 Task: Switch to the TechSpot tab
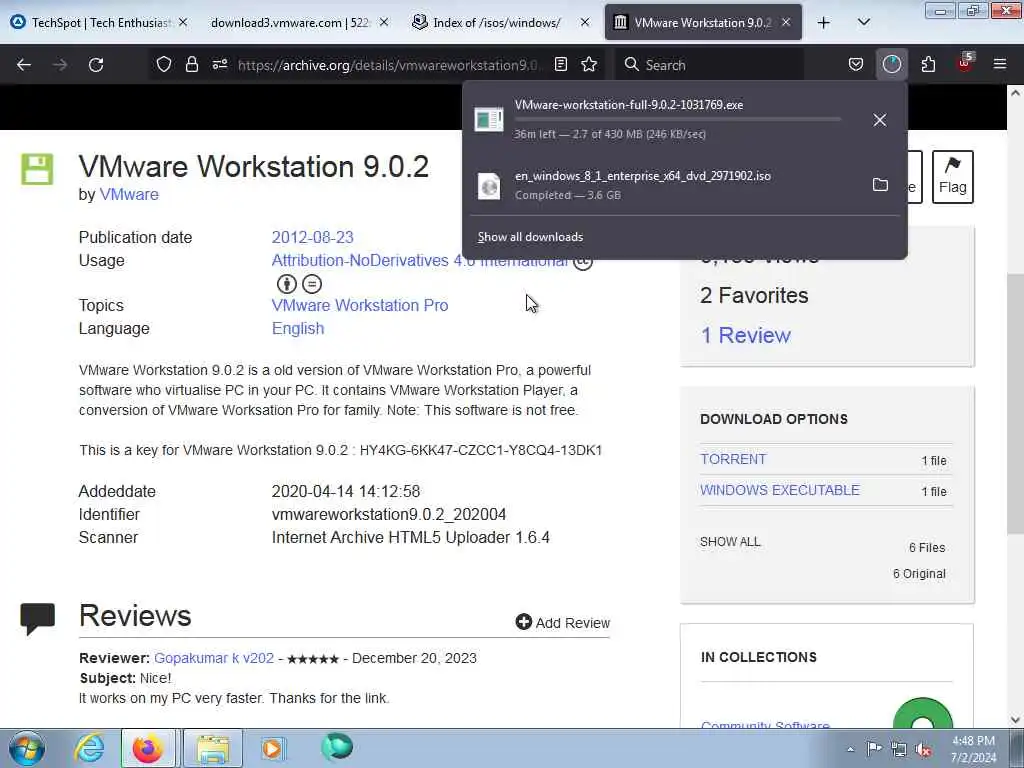(98, 22)
